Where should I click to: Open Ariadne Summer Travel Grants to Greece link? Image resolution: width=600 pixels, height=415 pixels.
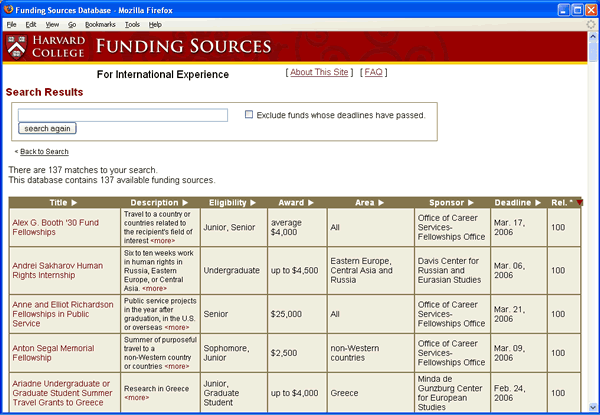62,393
